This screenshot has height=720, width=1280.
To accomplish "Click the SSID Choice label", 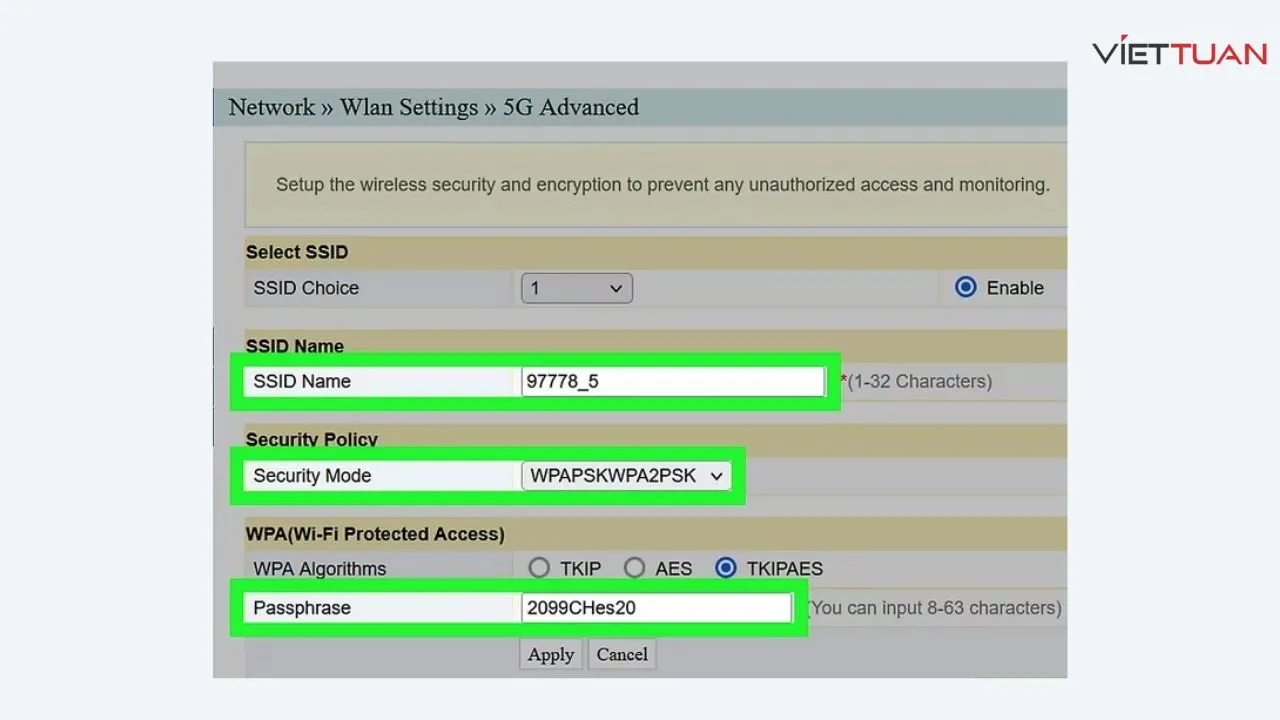I will [306, 288].
